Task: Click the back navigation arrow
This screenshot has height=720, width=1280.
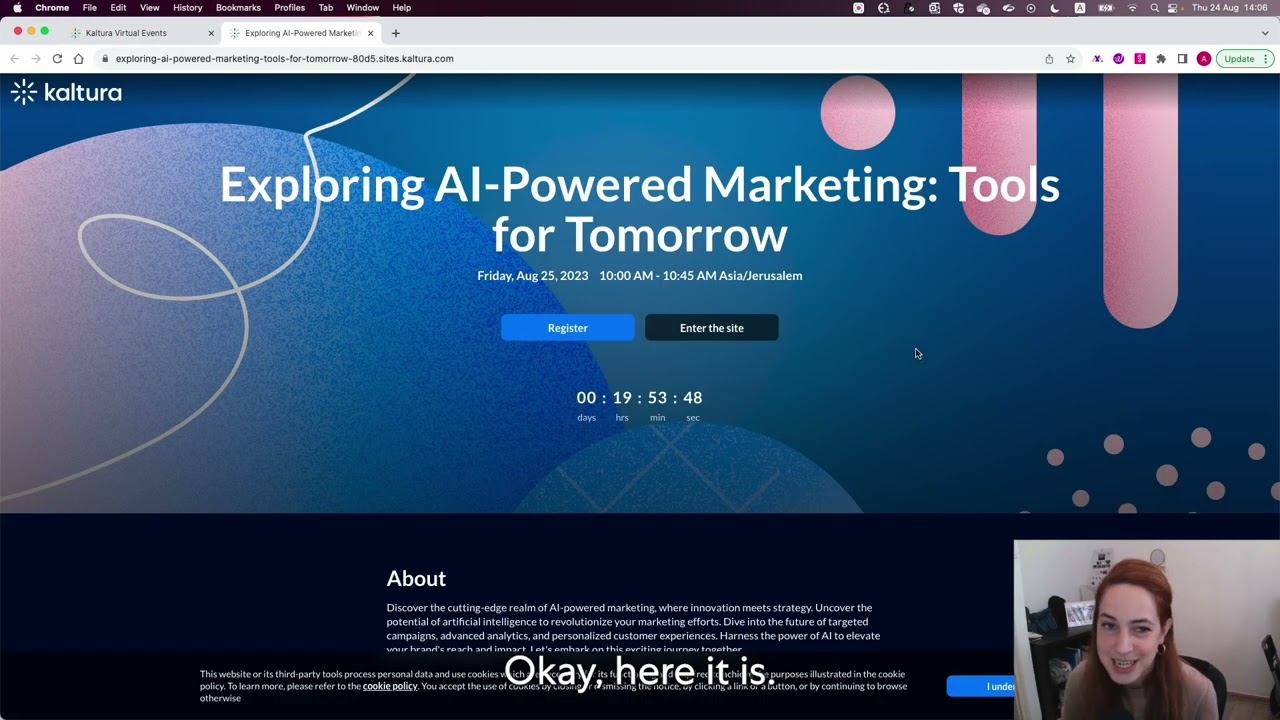Action: (14, 59)
